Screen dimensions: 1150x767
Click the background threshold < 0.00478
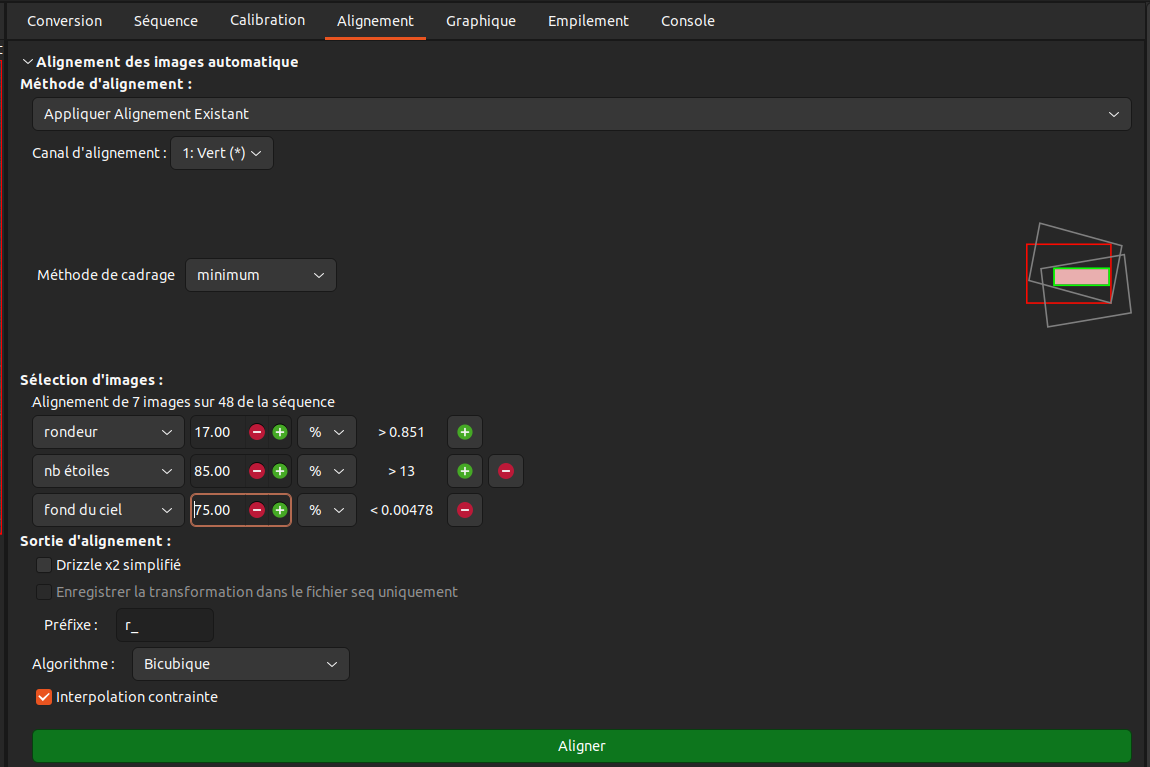[x=401, y=510]
